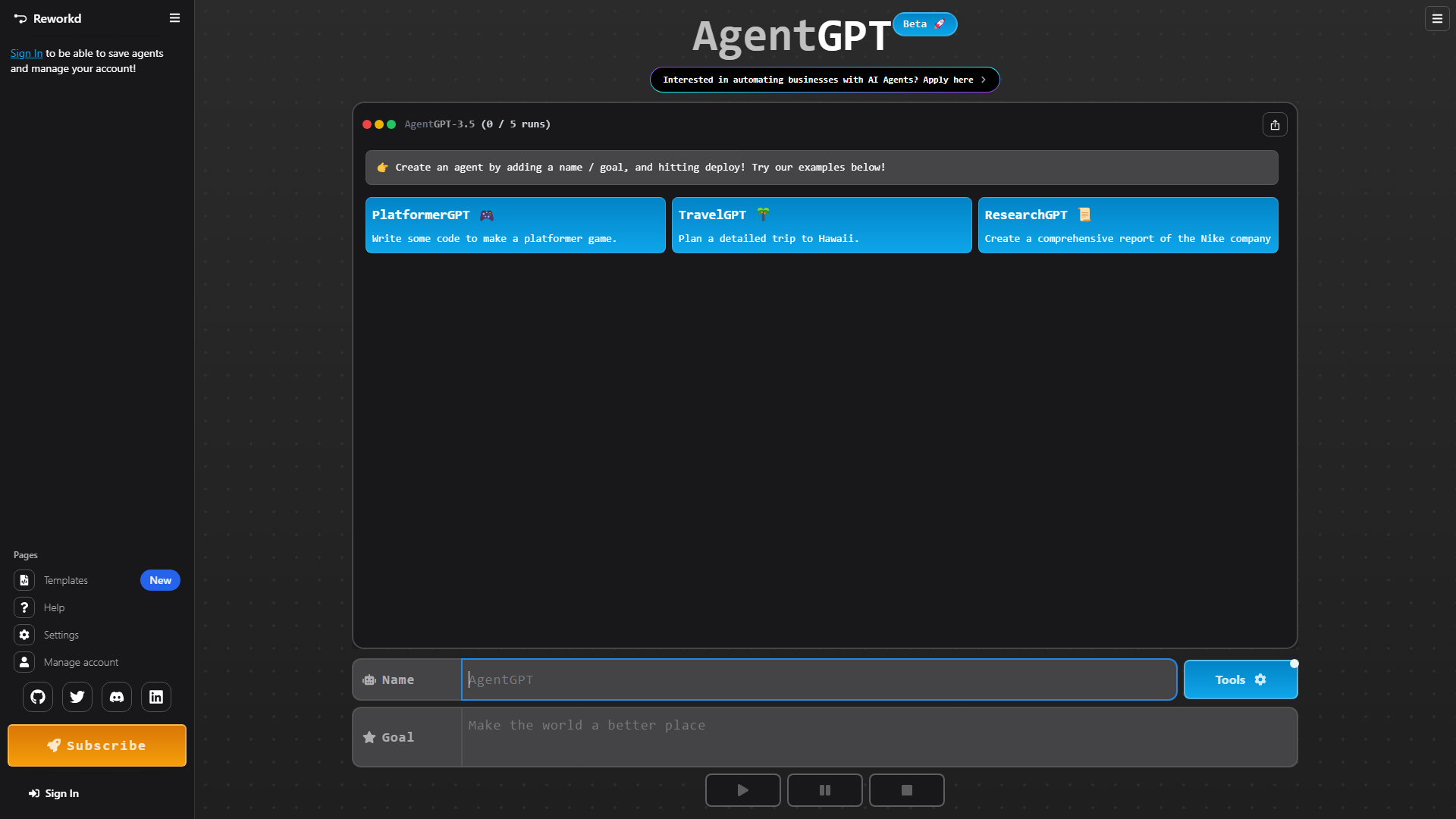The width and height of the screenshot is (1456, 819).
Task: Open the GitHub icon link
Action: point(38,697)
